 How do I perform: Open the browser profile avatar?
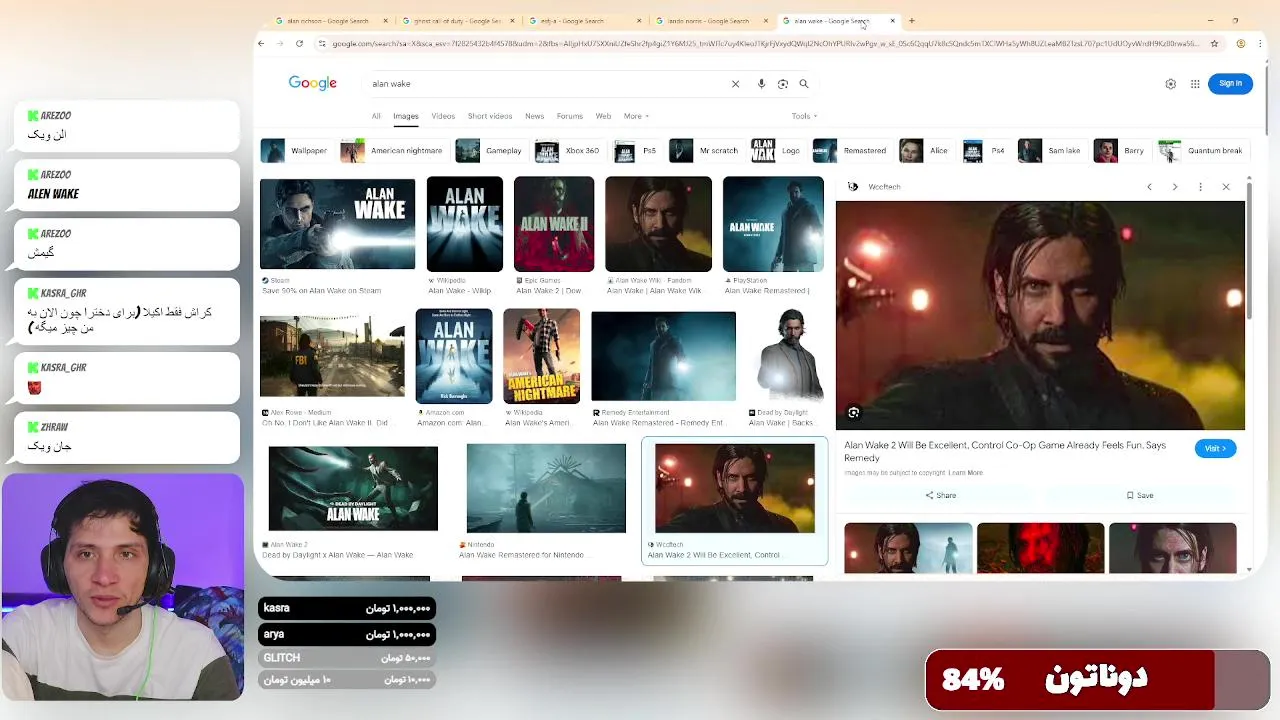pos(1241,44)
